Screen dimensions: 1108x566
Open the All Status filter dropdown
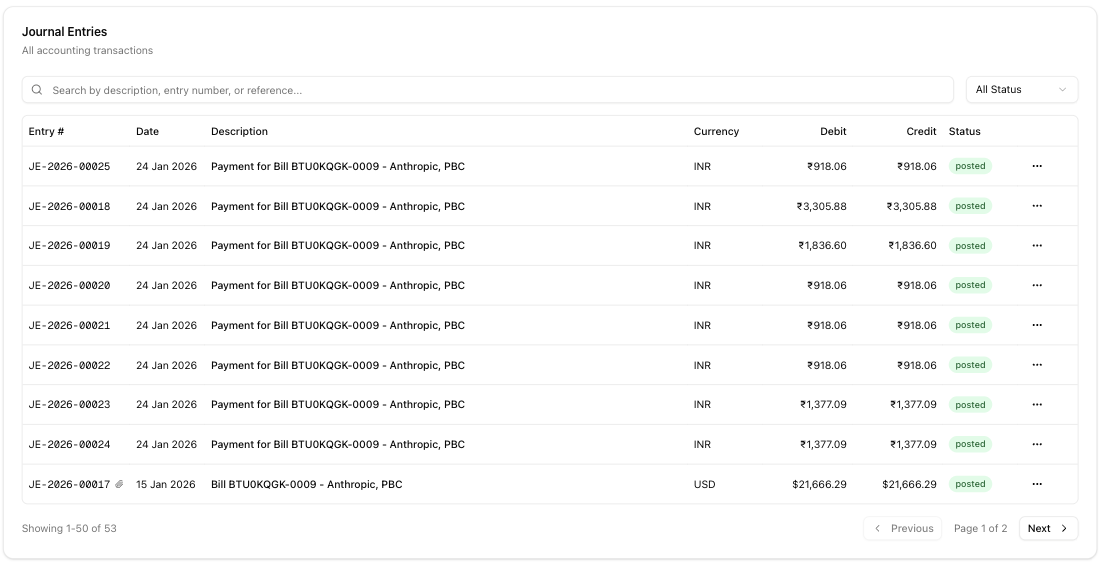(1021, 90)
